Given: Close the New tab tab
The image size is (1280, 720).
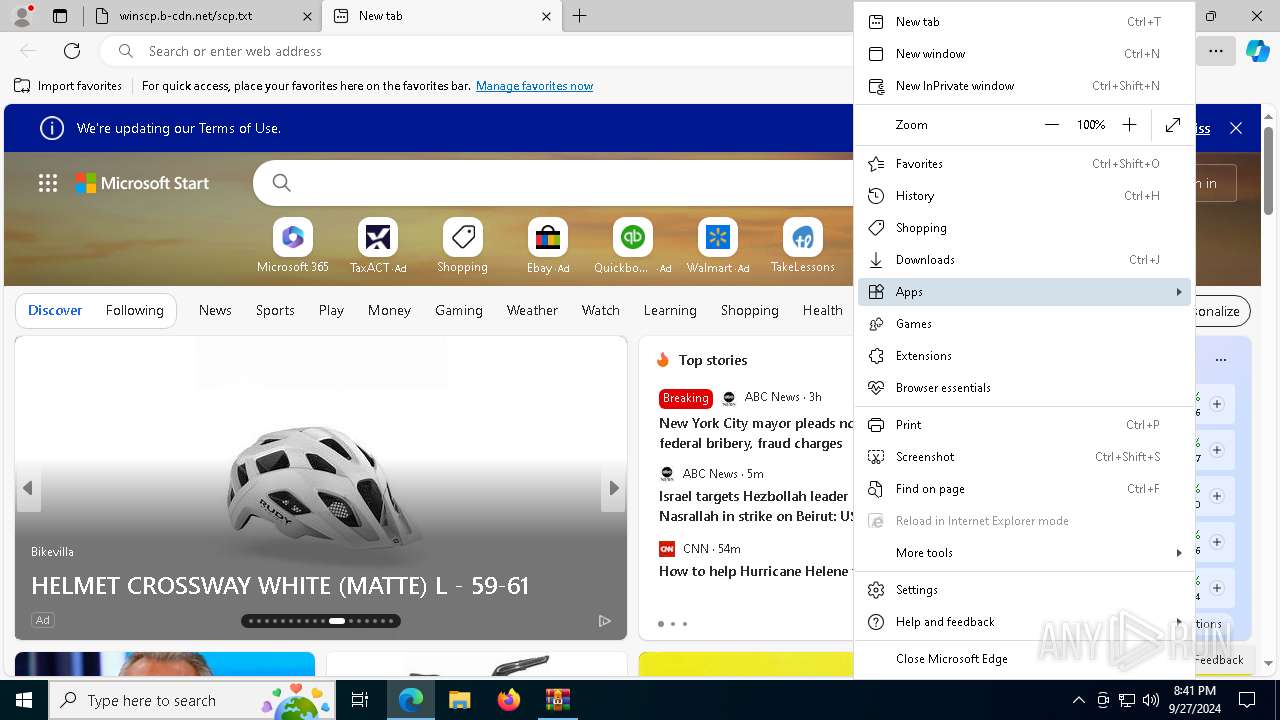Looking at the screenshot, I should click(546, 16).
